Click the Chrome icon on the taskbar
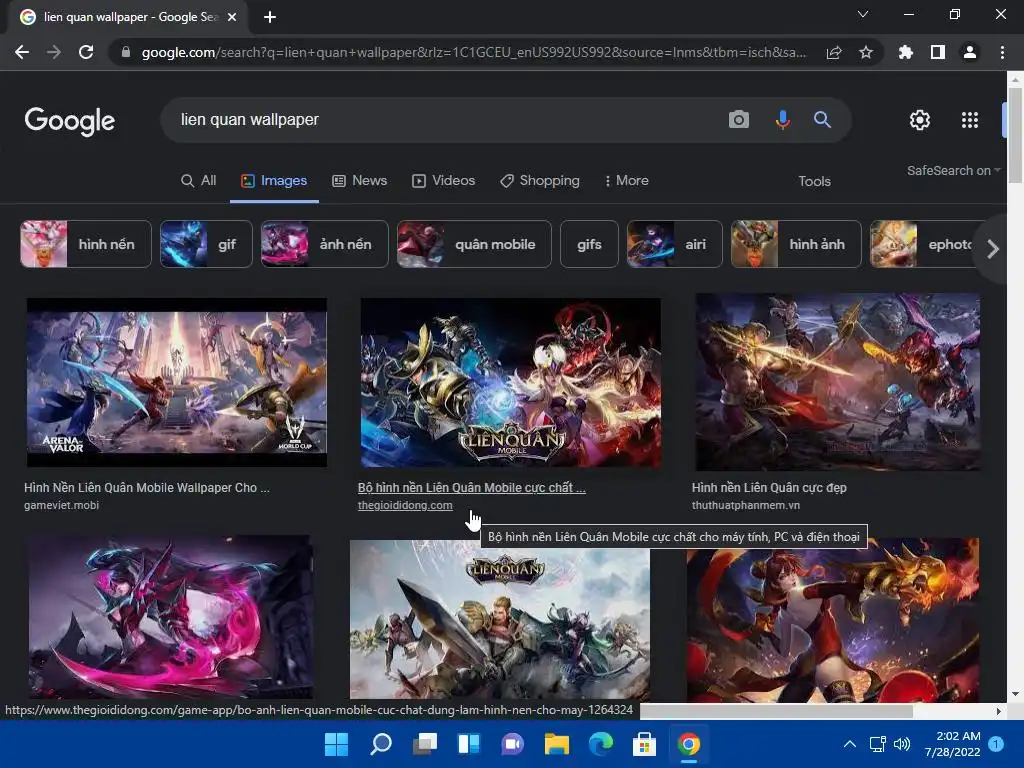Viewport: 1024px width, 768px height. [688, 744]
